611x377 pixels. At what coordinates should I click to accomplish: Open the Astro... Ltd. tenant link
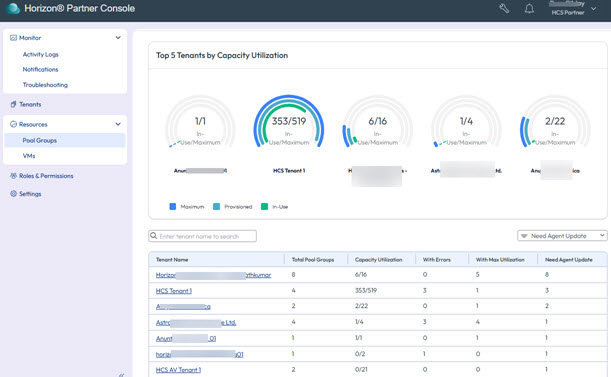196,322
